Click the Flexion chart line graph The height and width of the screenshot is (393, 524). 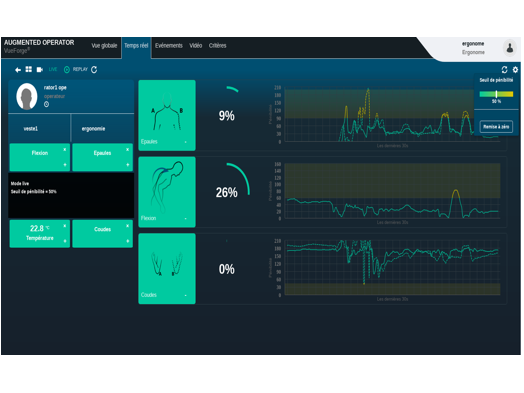[392, 191]
